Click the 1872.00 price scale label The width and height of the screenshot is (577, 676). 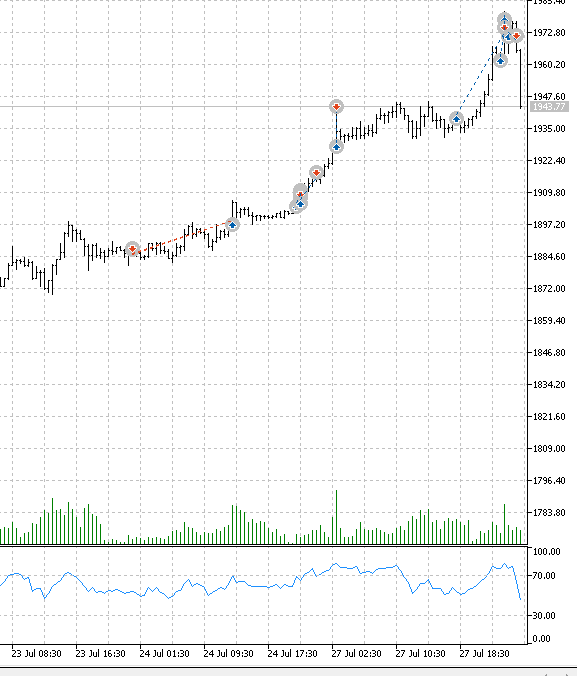(x=549, y=288)
